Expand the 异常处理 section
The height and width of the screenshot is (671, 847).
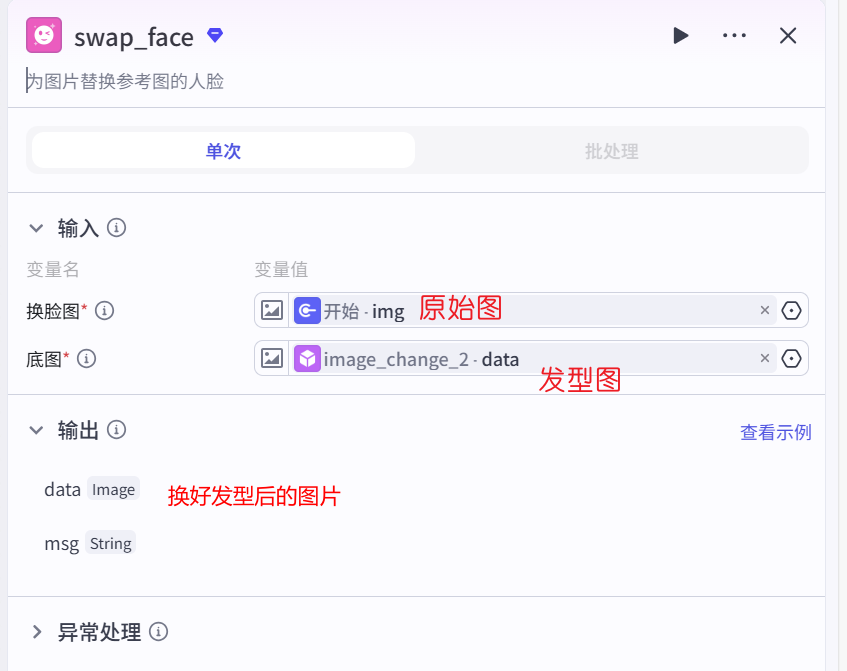(x=37, y=632)
